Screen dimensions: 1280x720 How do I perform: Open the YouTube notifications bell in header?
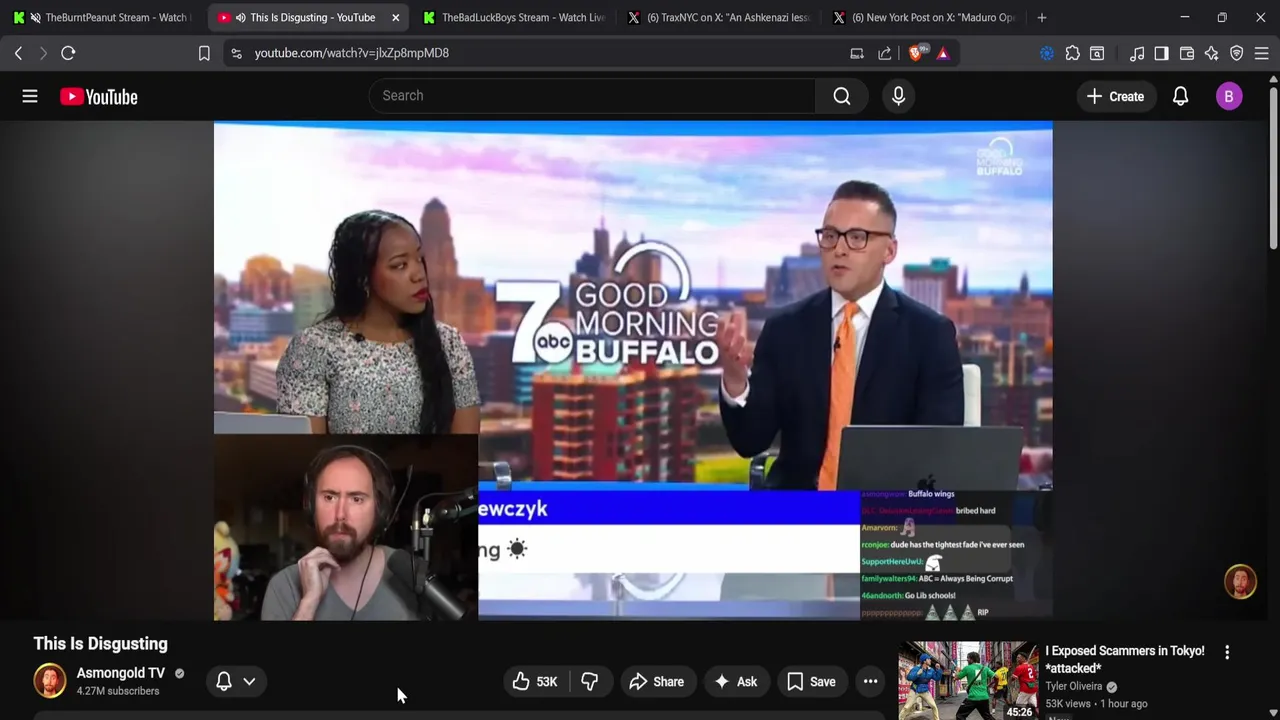(1181, 96)
